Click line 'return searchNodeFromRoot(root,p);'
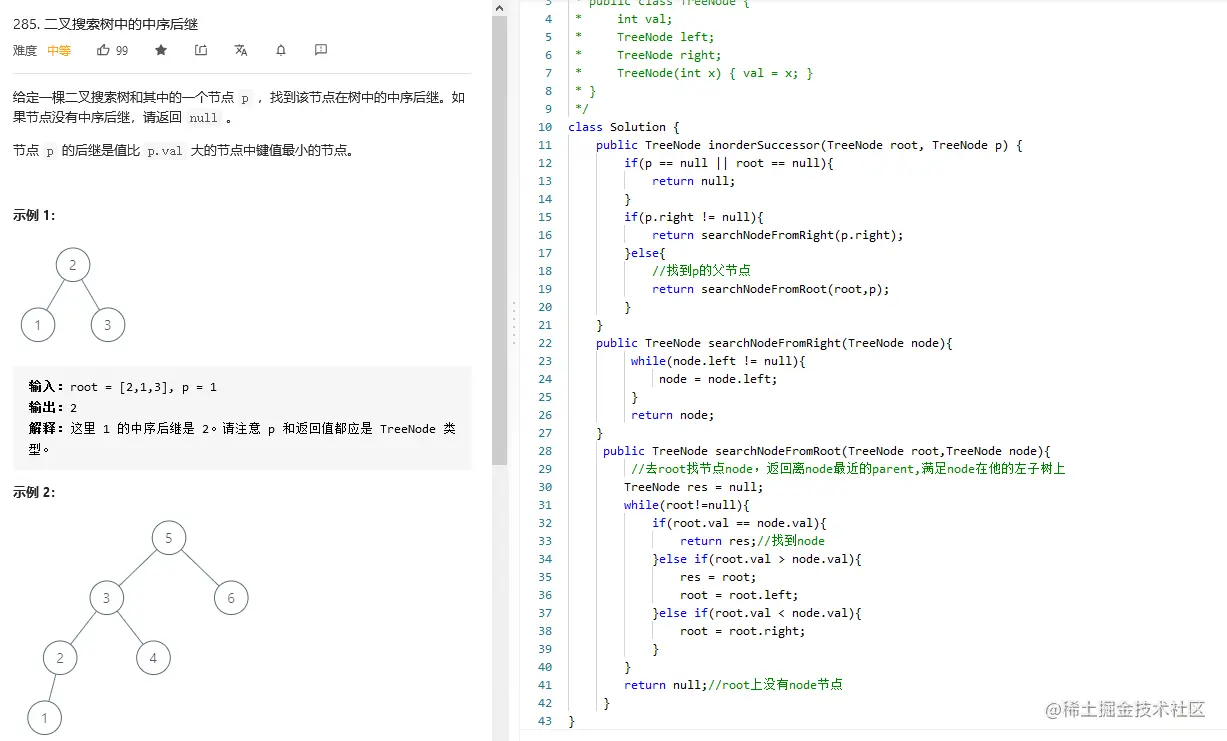Image resolution: width=1227 pixels, height=741 pixels. point(770,289)
